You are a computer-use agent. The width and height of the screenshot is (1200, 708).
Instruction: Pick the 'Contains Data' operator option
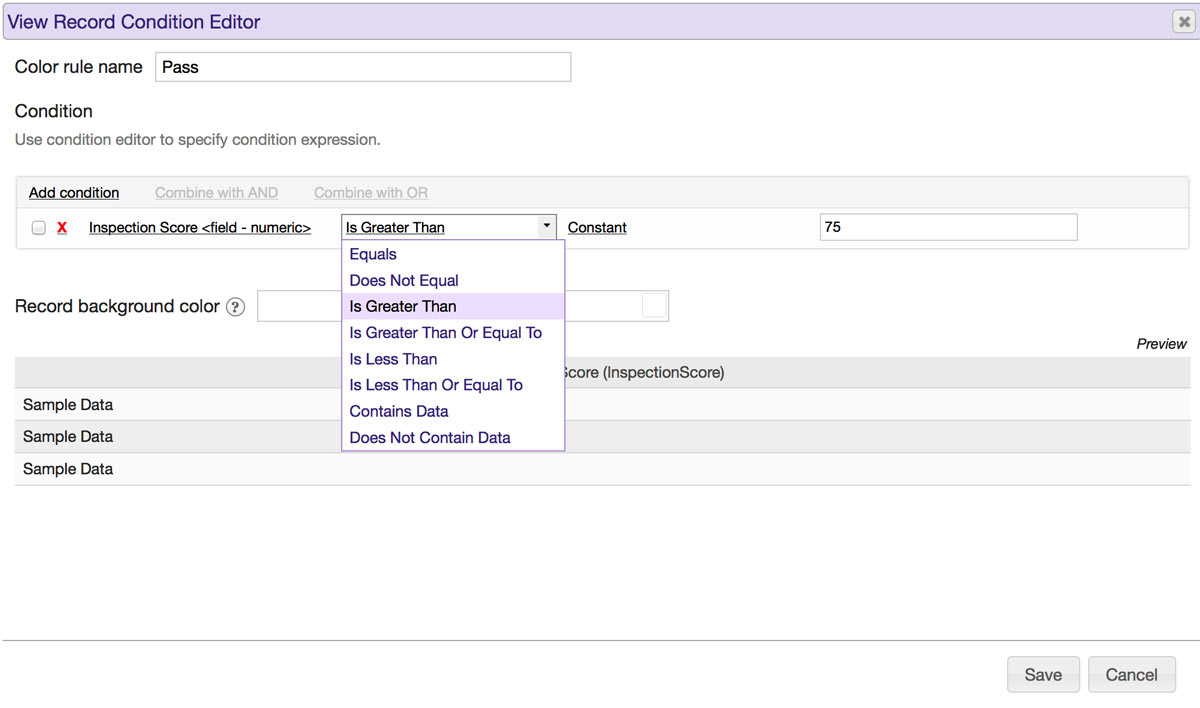pyautogui.click(x=399, y=411)
